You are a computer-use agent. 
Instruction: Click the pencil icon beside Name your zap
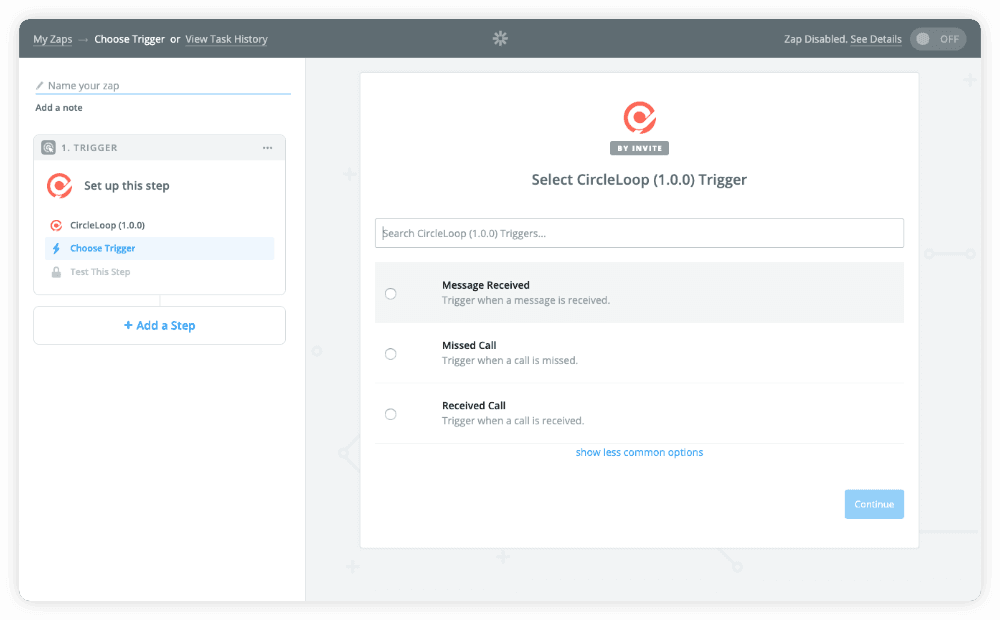coord(40,85)
